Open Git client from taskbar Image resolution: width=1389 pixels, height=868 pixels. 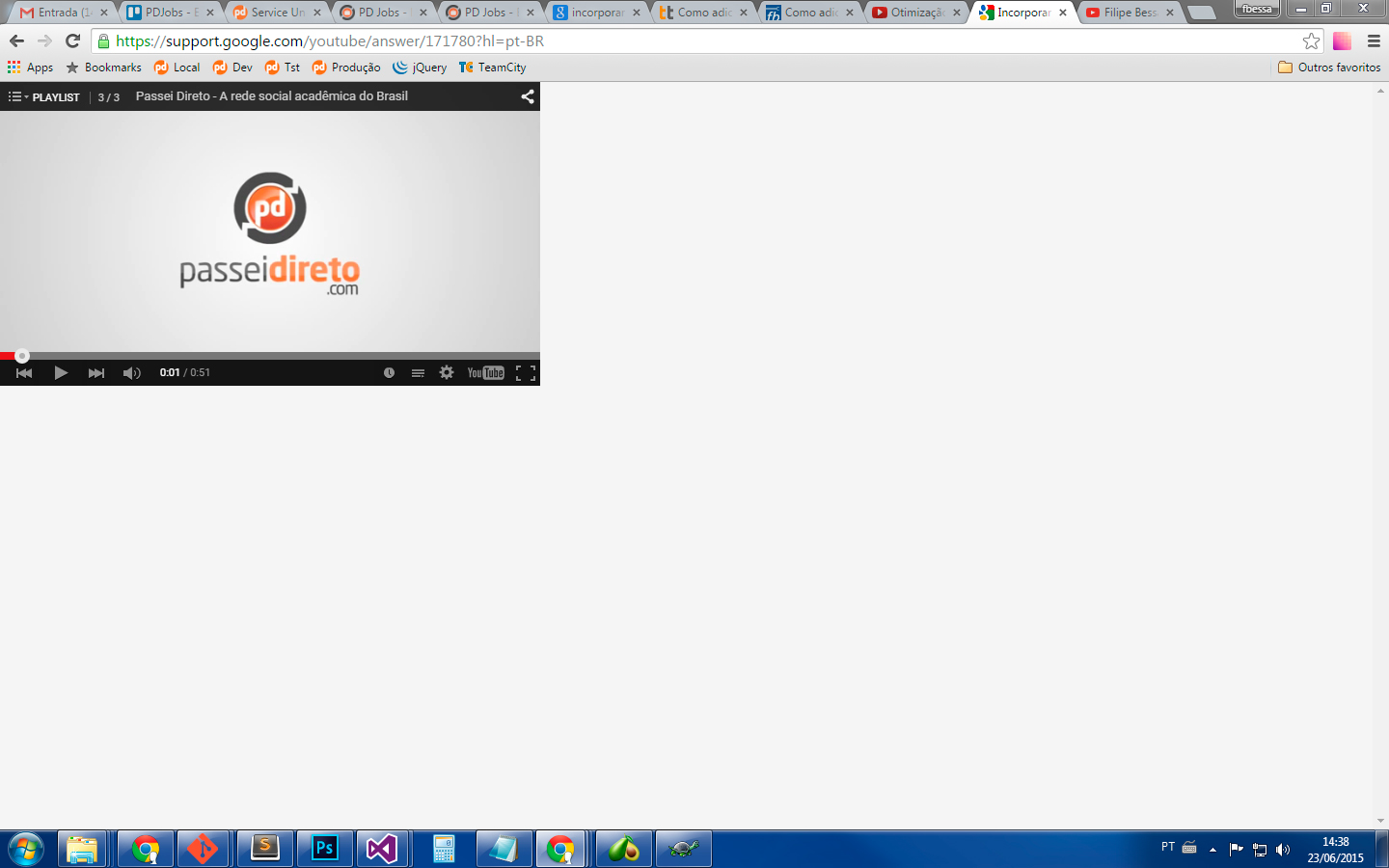[x=203, y=850]
